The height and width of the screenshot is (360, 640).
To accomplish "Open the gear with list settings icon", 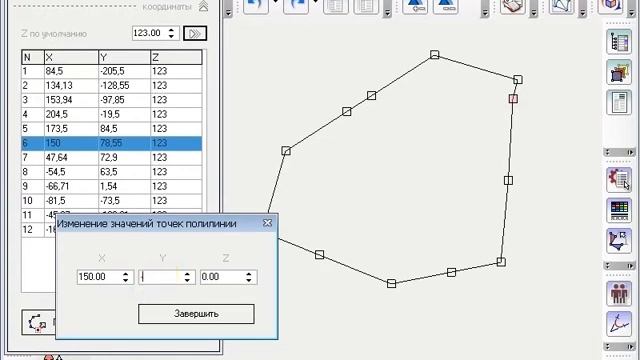I will pyautogui.click(x=619, y=180).
